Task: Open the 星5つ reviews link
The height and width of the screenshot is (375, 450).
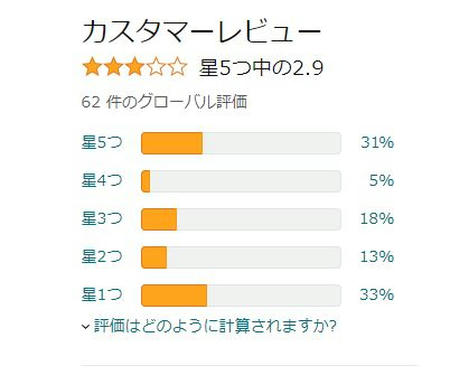Action: (x=102, y=143)
